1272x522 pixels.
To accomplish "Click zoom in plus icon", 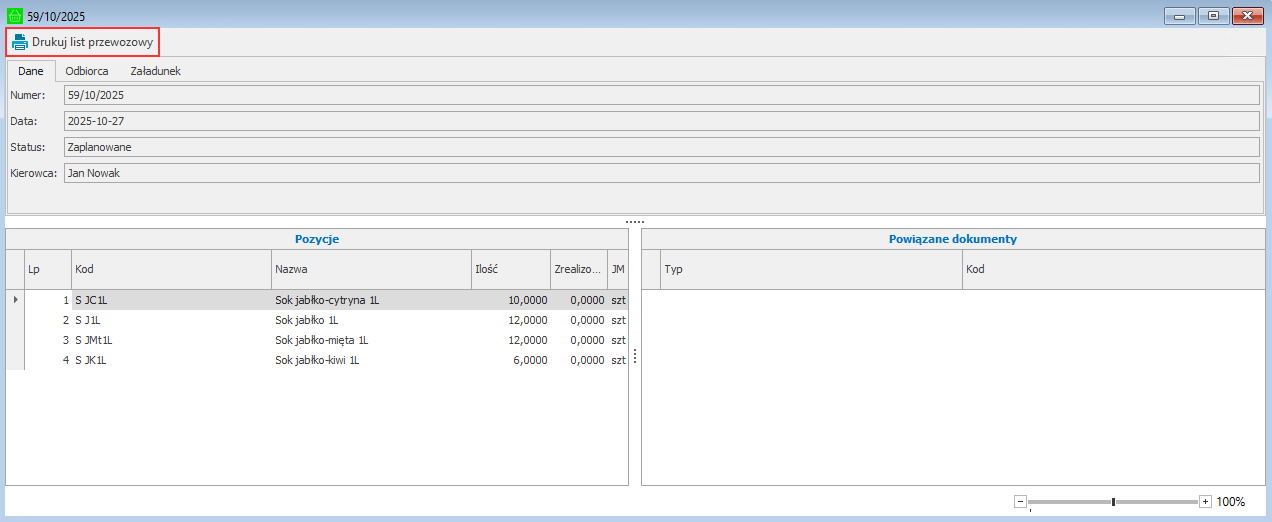I will (1205, 501).
